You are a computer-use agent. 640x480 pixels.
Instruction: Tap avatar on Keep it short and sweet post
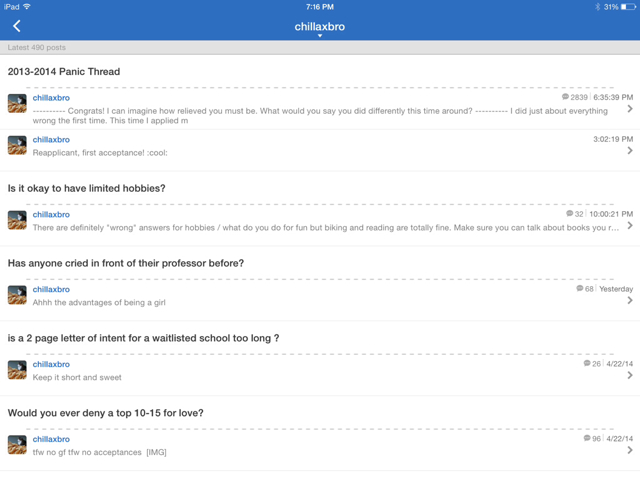17,370
